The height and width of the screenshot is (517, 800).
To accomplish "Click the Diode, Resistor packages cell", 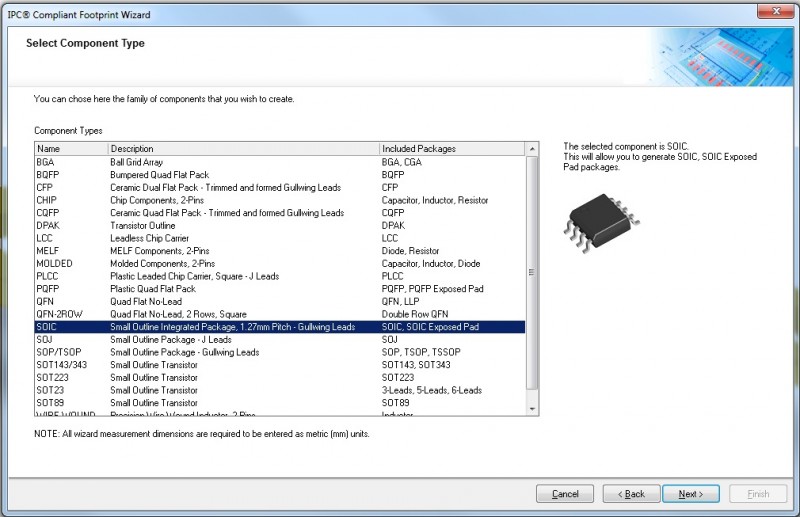I will 410,251.
